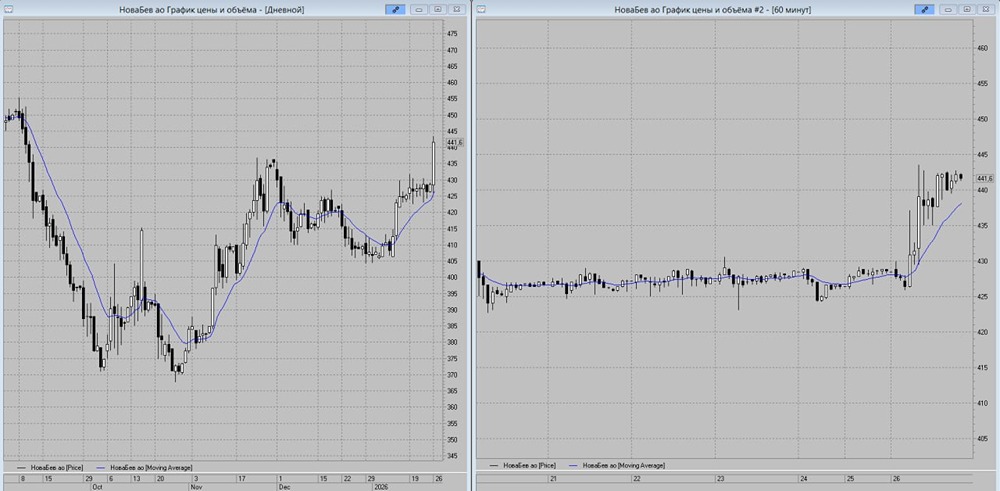The width and height of the screenshot is (1000, 491).
Task: Click the last tall white candle in daily chart
Action: tap(434, 165)
